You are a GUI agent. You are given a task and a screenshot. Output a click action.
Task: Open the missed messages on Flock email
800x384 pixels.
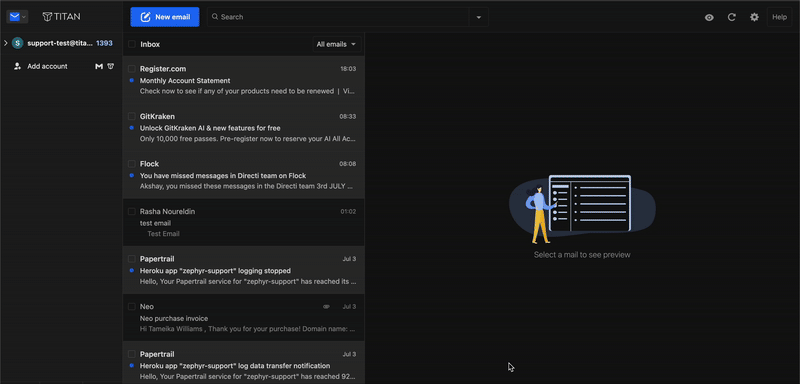pos(244,175)
